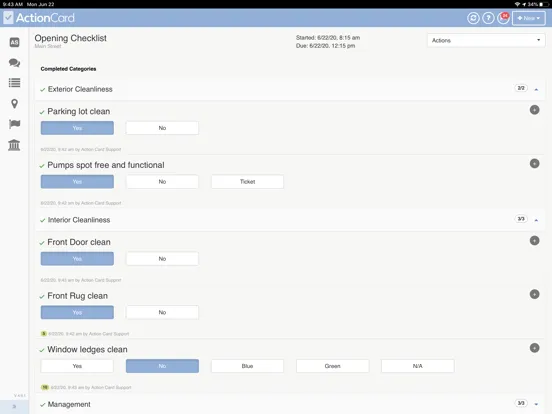Screen dimensions: 552x414
Task: Collapse the Exterior Cleanliness category
Action: [536, 89]
